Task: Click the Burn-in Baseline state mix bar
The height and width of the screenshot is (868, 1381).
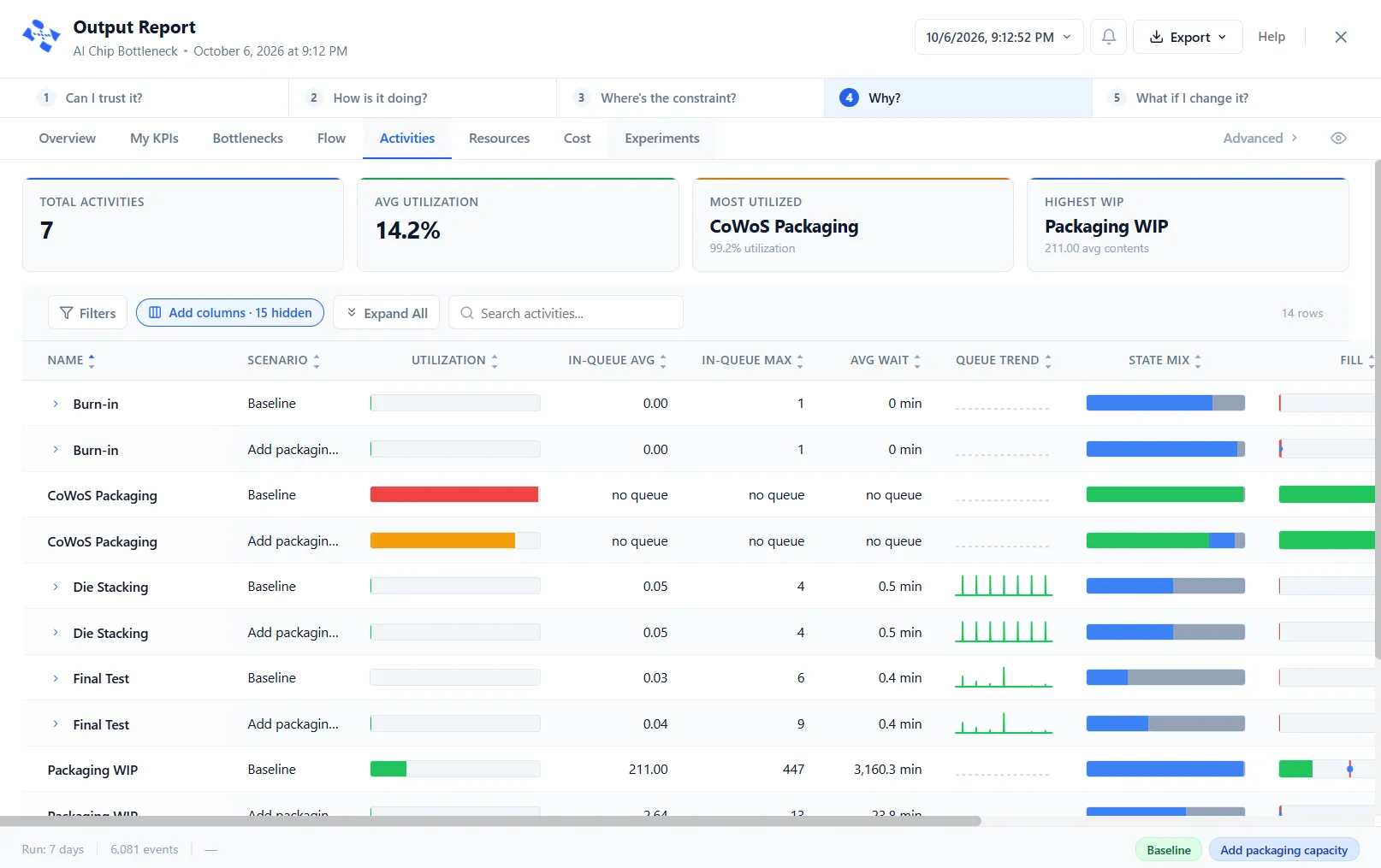Action: [1165, 403]
